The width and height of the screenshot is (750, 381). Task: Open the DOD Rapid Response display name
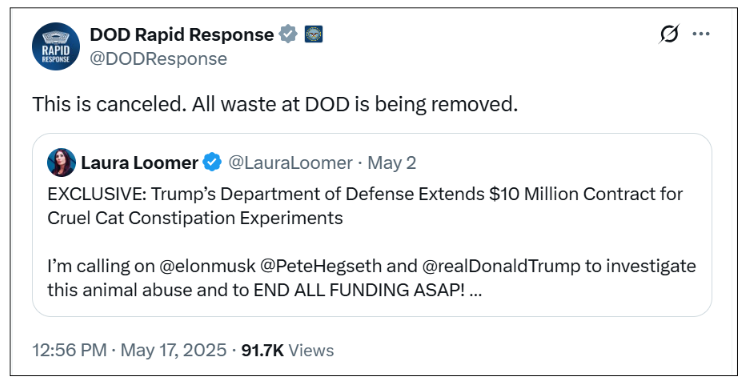tap(182, 35)
